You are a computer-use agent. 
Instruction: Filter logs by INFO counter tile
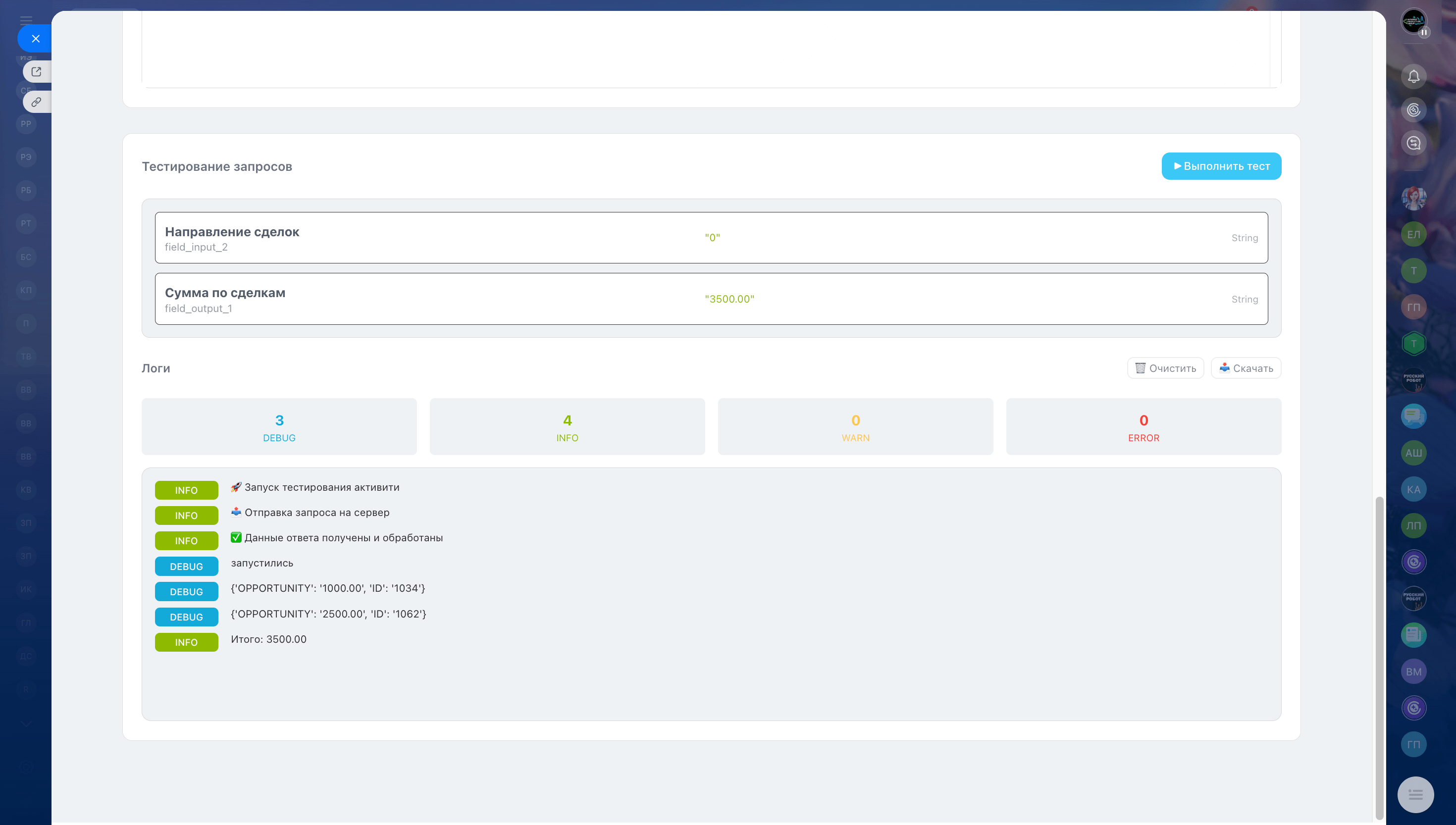click(567, 427)
